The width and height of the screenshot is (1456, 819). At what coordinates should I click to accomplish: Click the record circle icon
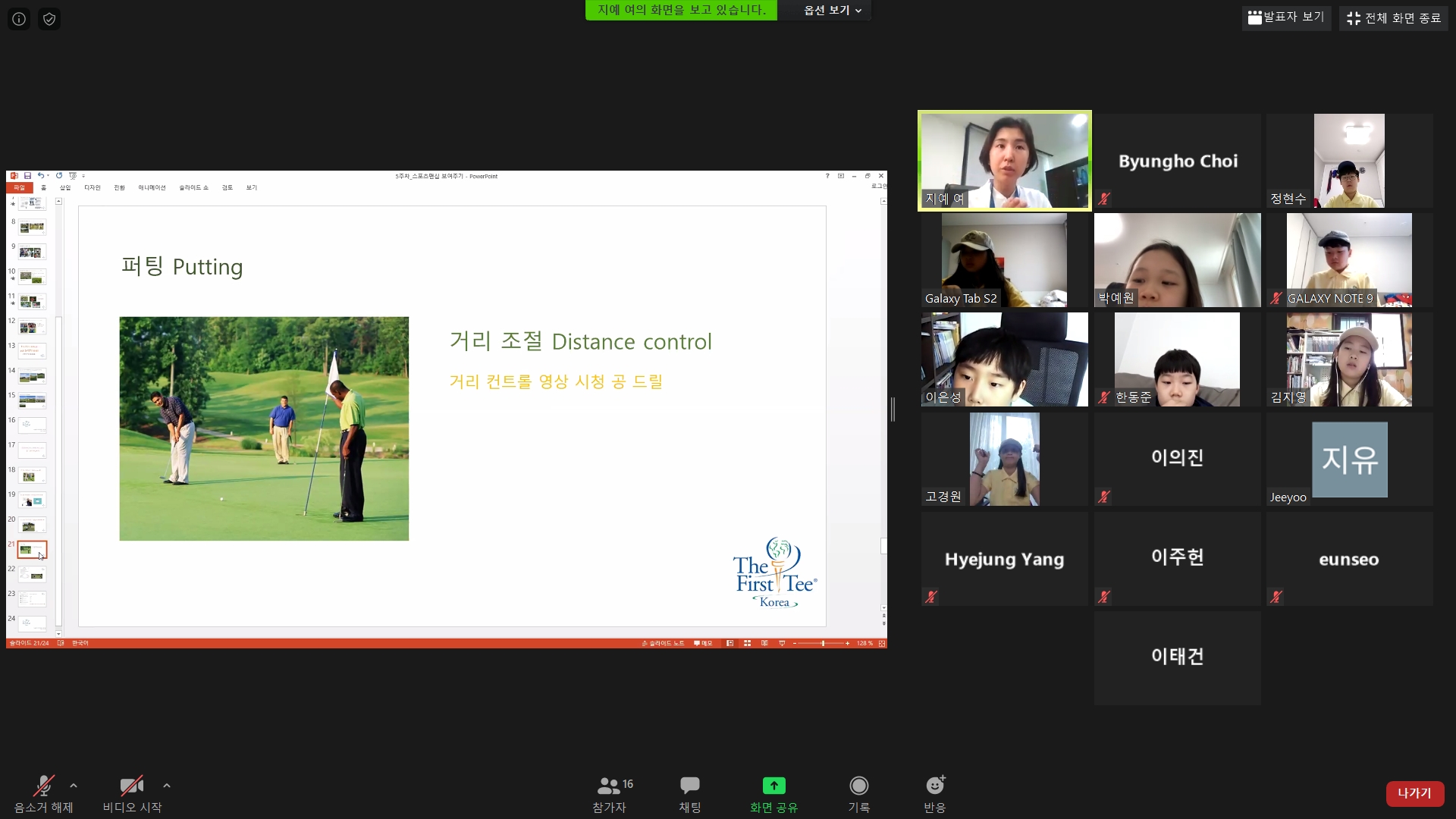coord(858,786)
